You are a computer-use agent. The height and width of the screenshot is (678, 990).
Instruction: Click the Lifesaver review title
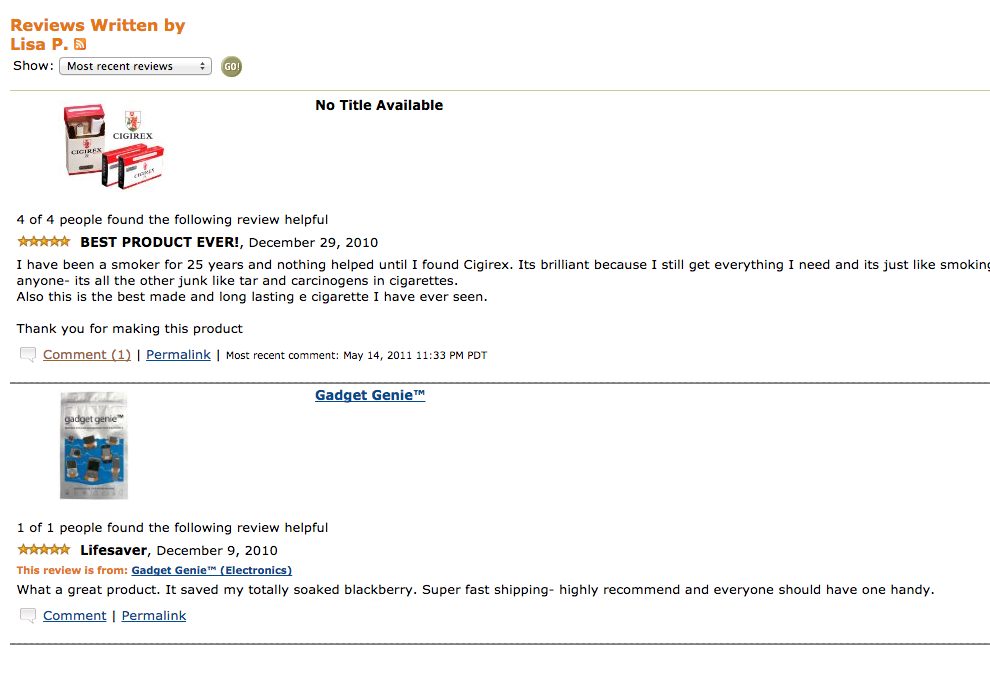coord(114,550)
